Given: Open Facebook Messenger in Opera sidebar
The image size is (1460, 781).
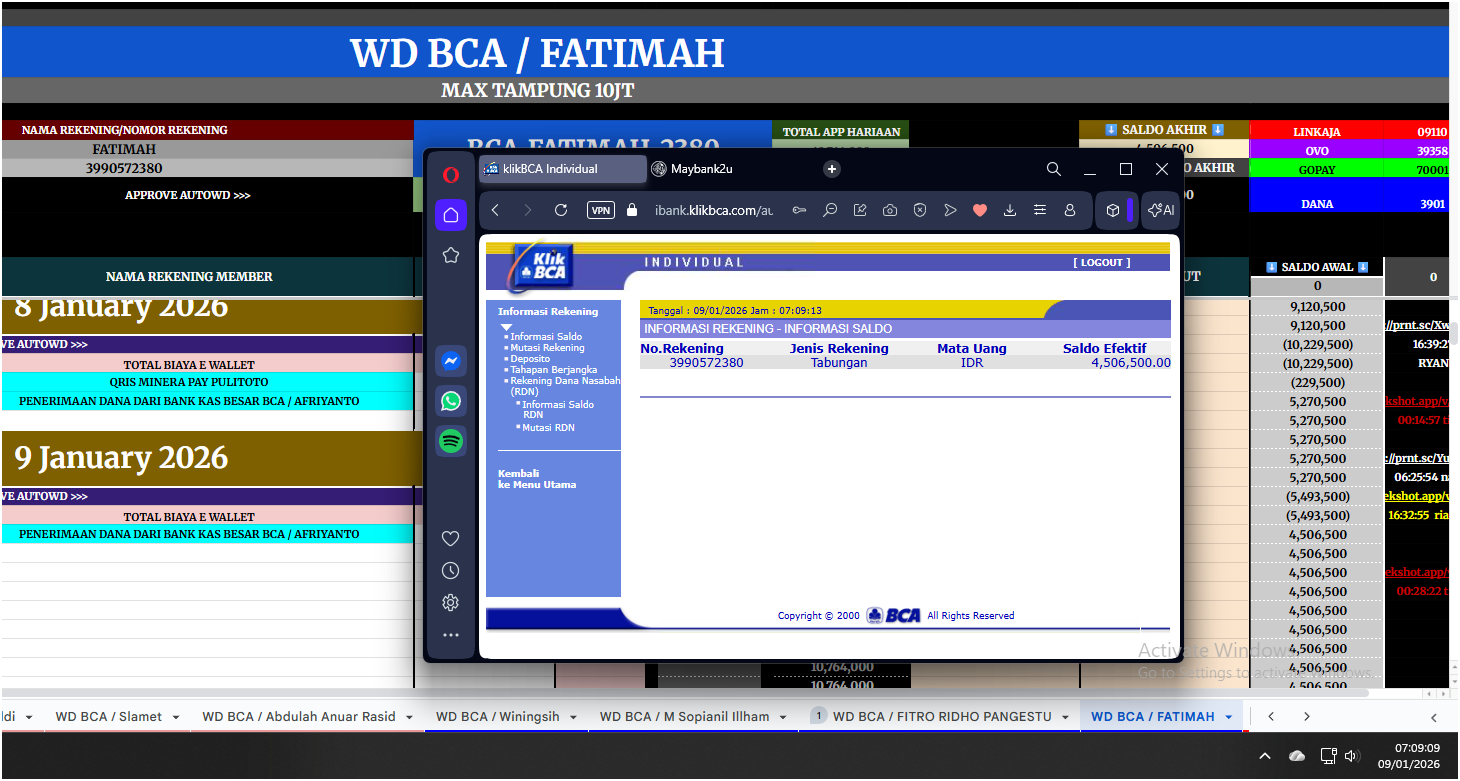Looking at the screenshot, I should point(451,361).
